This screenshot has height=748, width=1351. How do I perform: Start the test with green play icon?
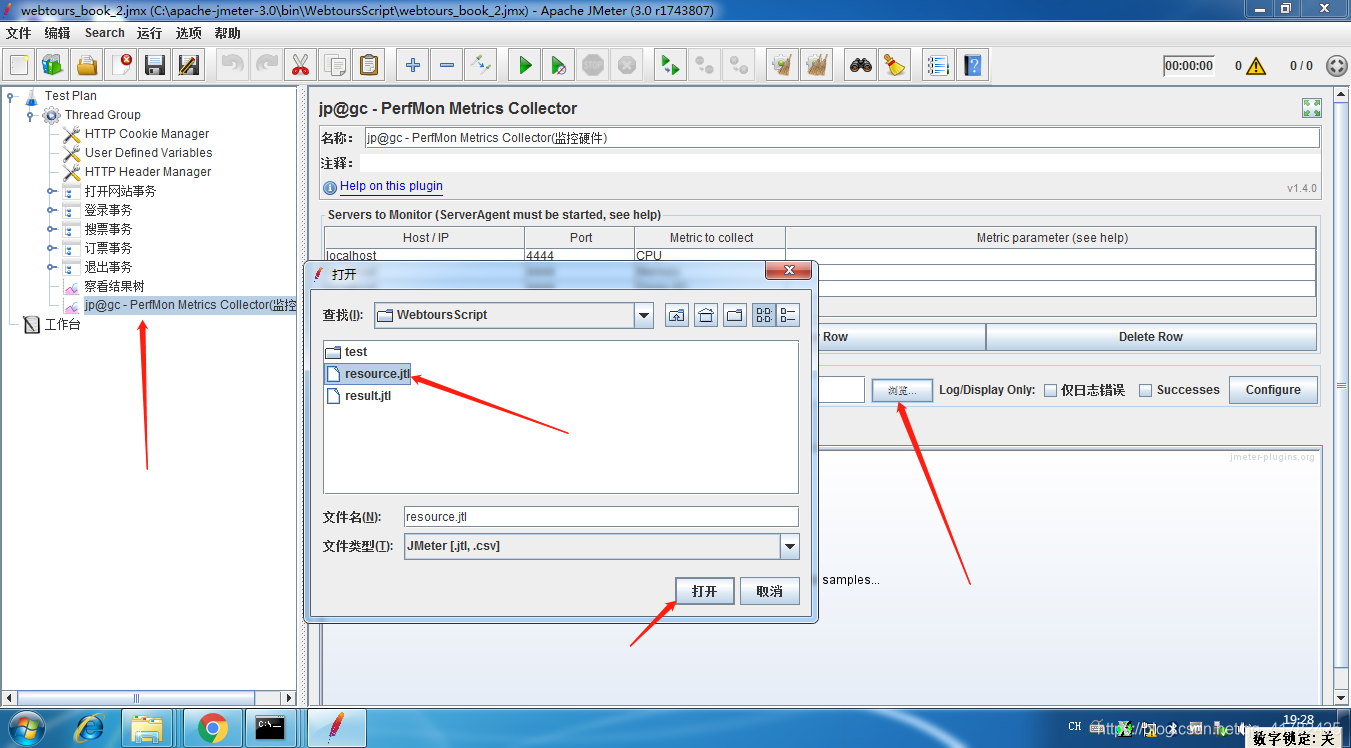pyautogui.click(x=525, y=66)
